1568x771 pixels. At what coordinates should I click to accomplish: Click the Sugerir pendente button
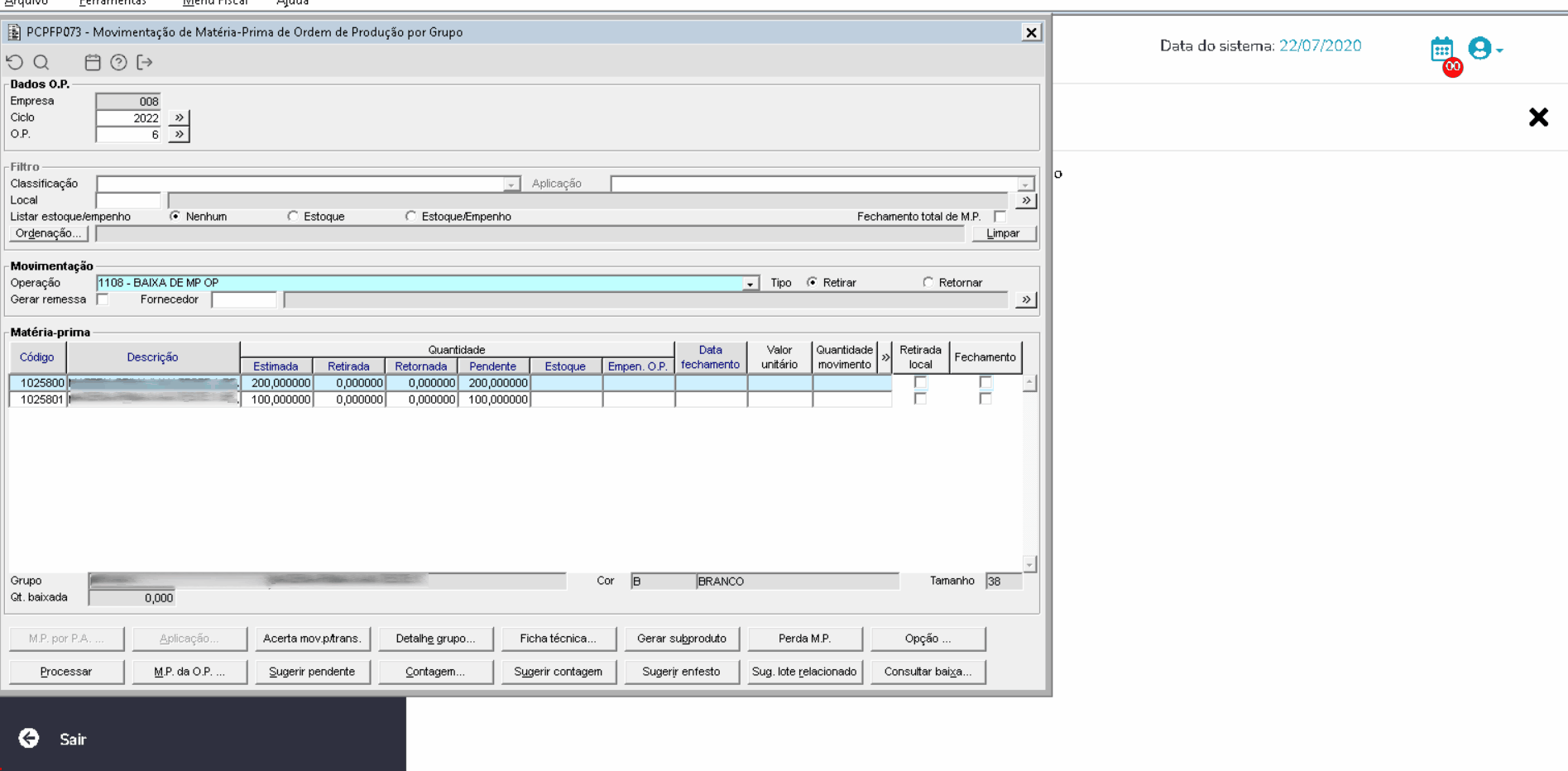pyautogui.click(x=312, y=672)
